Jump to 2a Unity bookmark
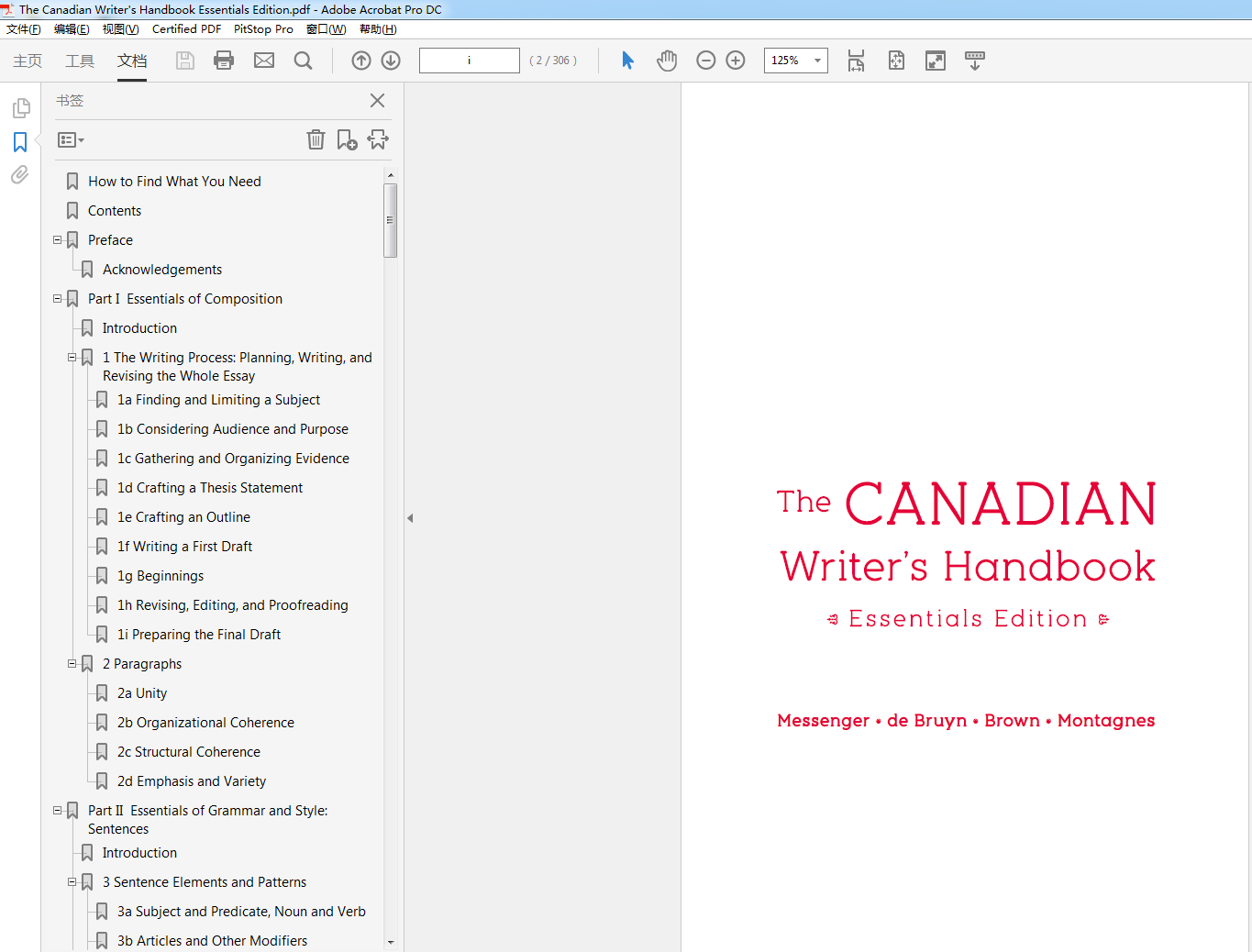The width and height of the screenshot is (1252, 952). pyautogui.click(x=142, y=693)
